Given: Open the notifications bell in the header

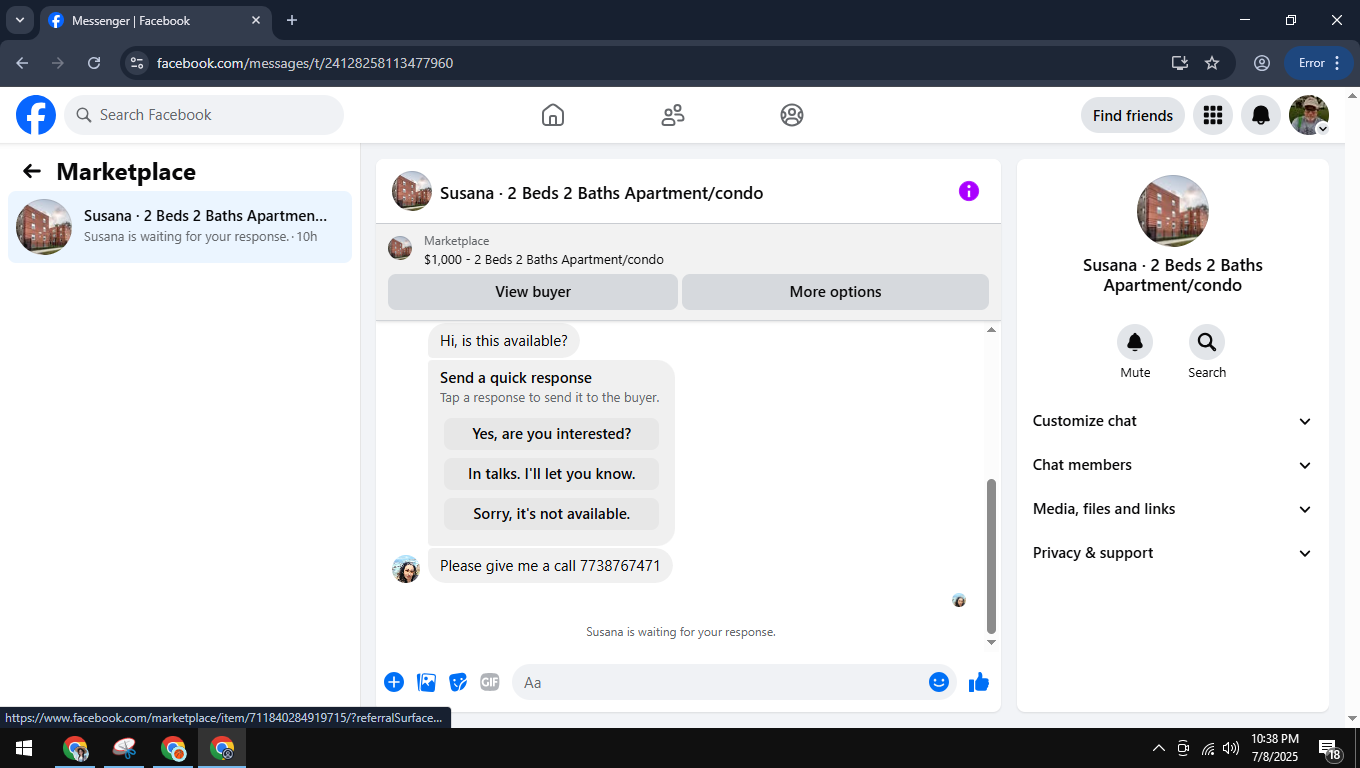Looking at the screenshot, I should tap(1261, 115).
